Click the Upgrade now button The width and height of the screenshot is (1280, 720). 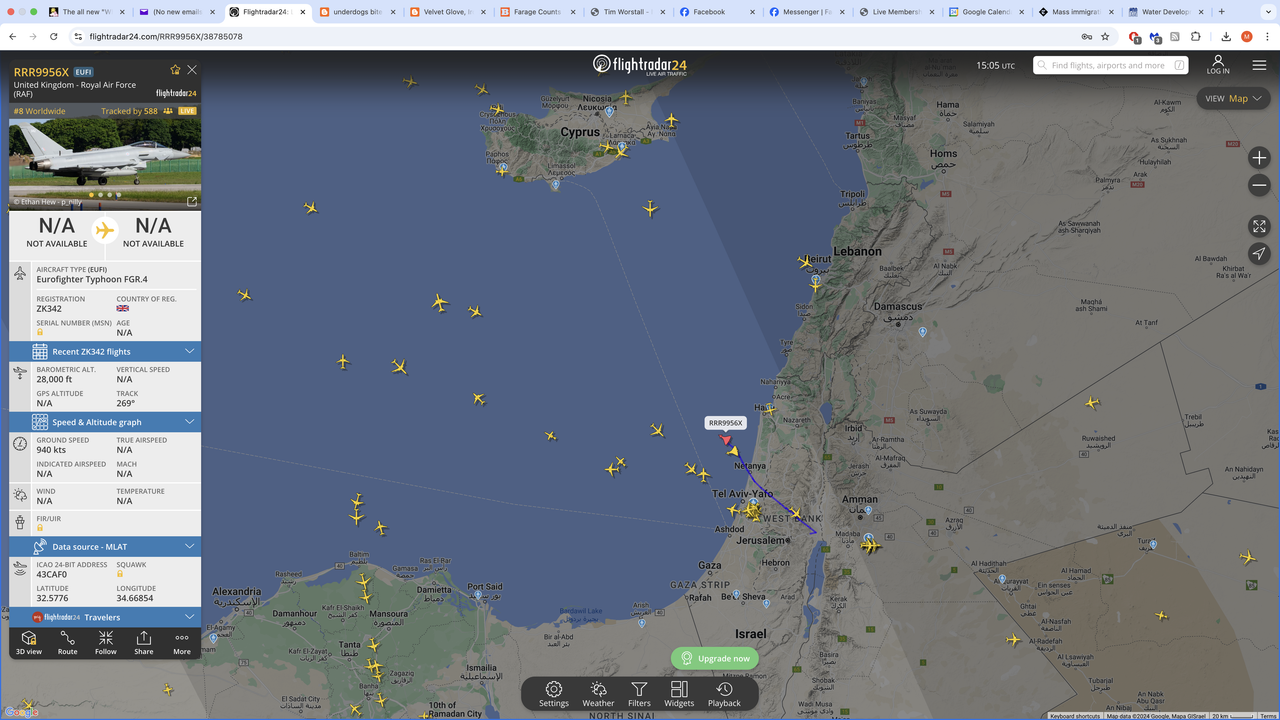click(x=715, y=658)
